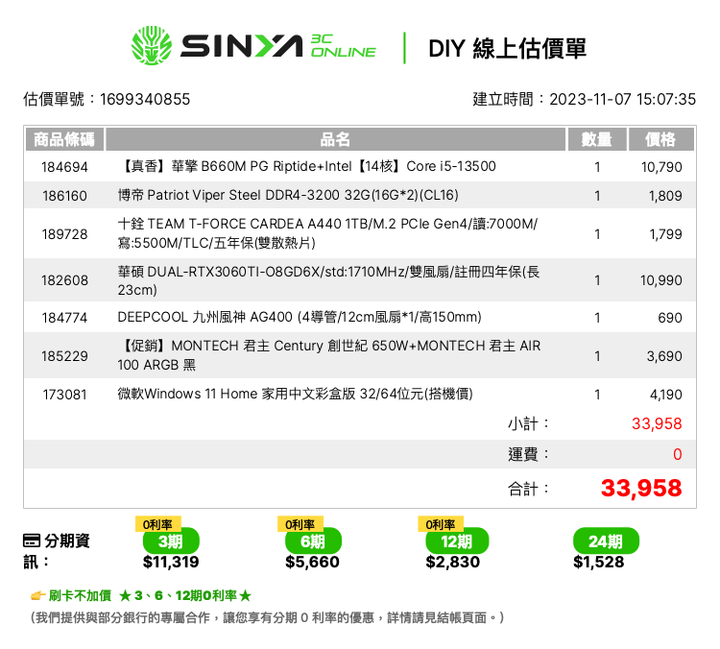Click the bank cooperation note in parentheses
Screen dimensions: 720x649
(x=267, y=618)
